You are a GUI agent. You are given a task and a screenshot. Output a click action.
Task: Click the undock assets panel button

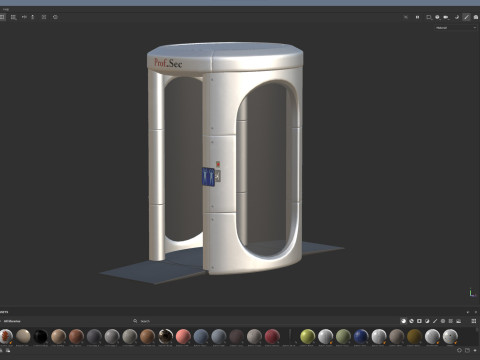click(x=468, y=312)
